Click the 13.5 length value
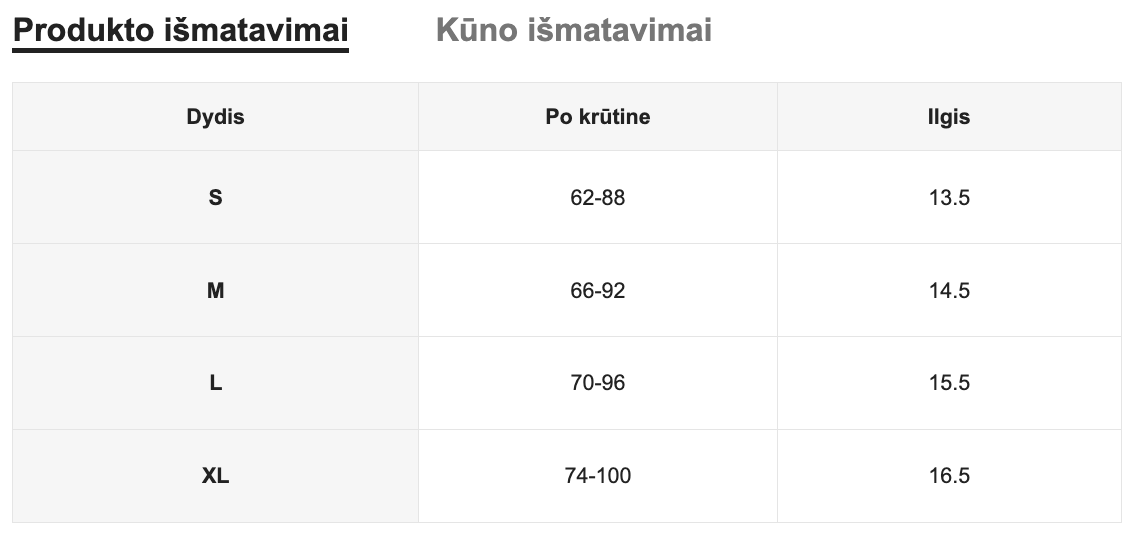This screenshot has height=536, width=1134. pos(948,198)
